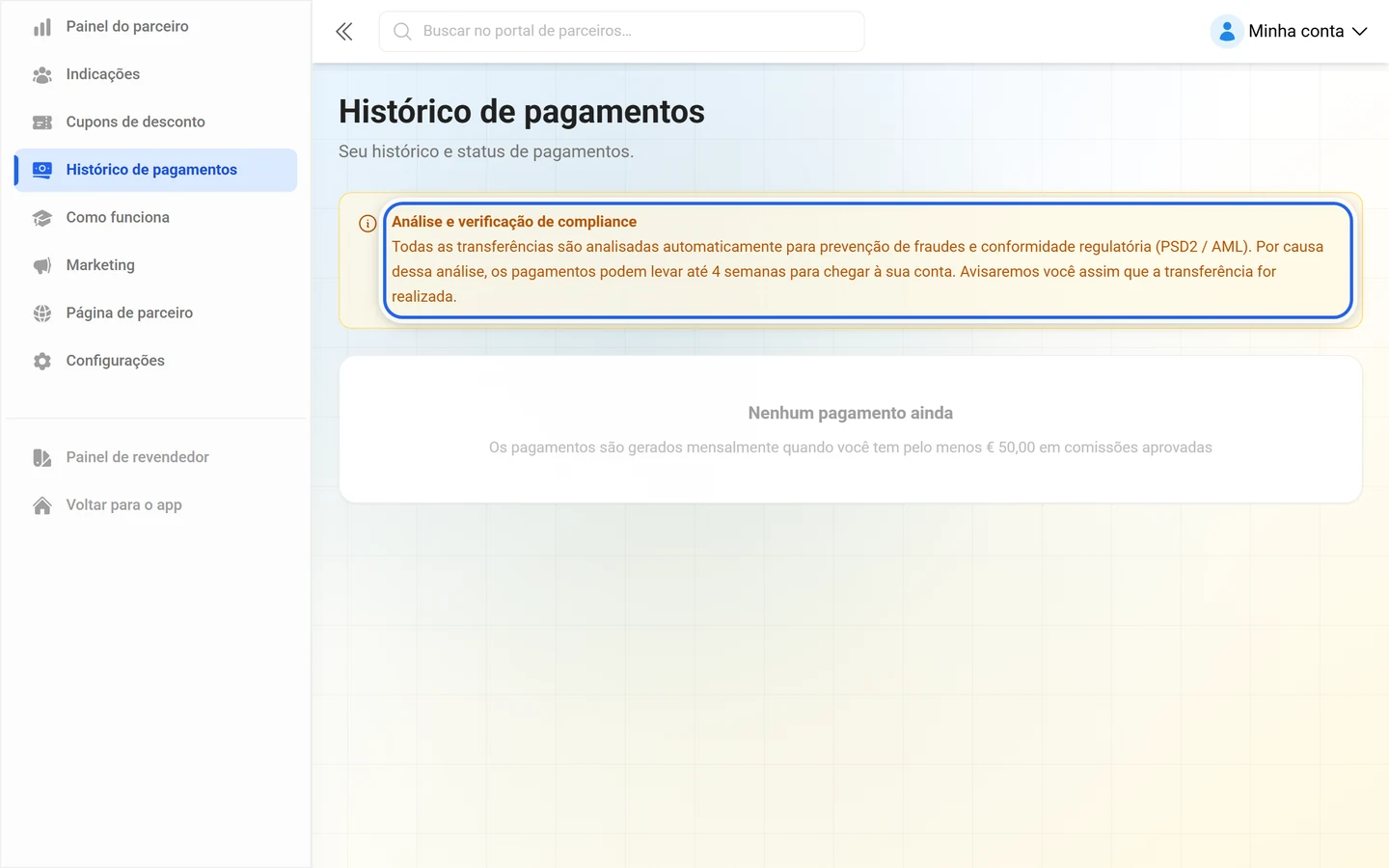This screenshot has width=1389, height=868.
Task: Click the Cupons de desconto ticket icon
Action: (x=42, y=122)
